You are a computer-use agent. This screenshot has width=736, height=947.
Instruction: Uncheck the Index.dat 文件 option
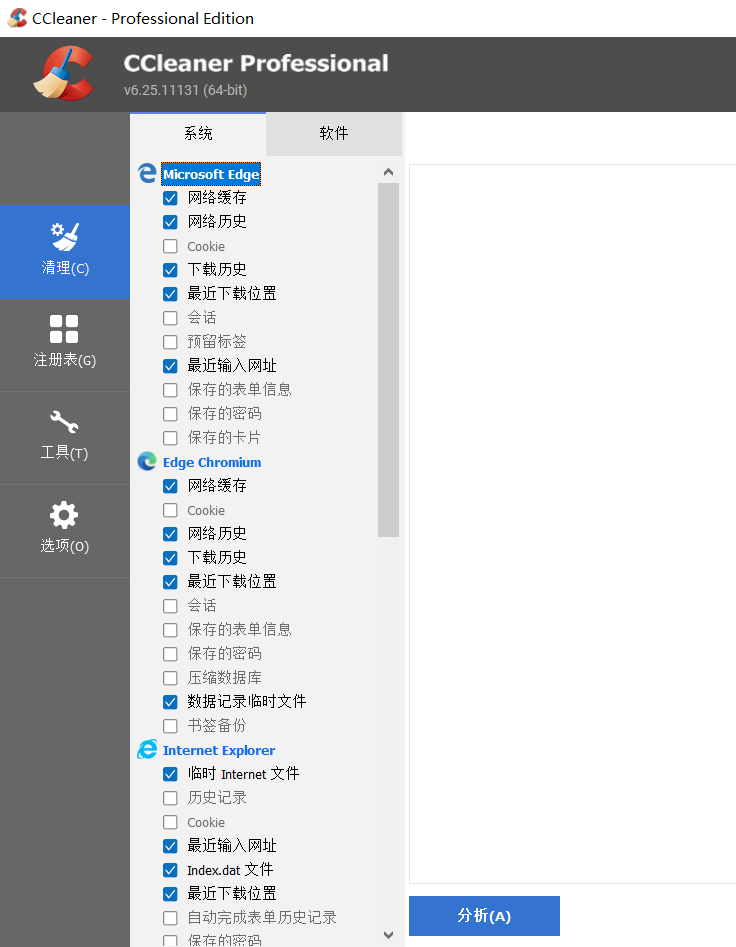pos(170,870)
